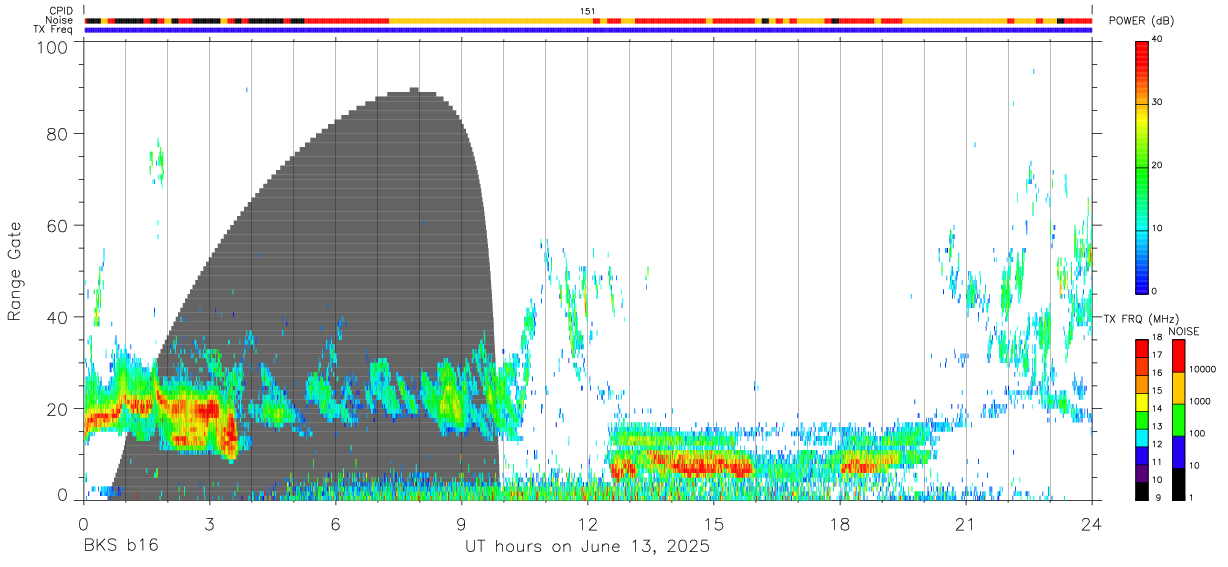Click x-axis tick label '9'

point(461,524)
